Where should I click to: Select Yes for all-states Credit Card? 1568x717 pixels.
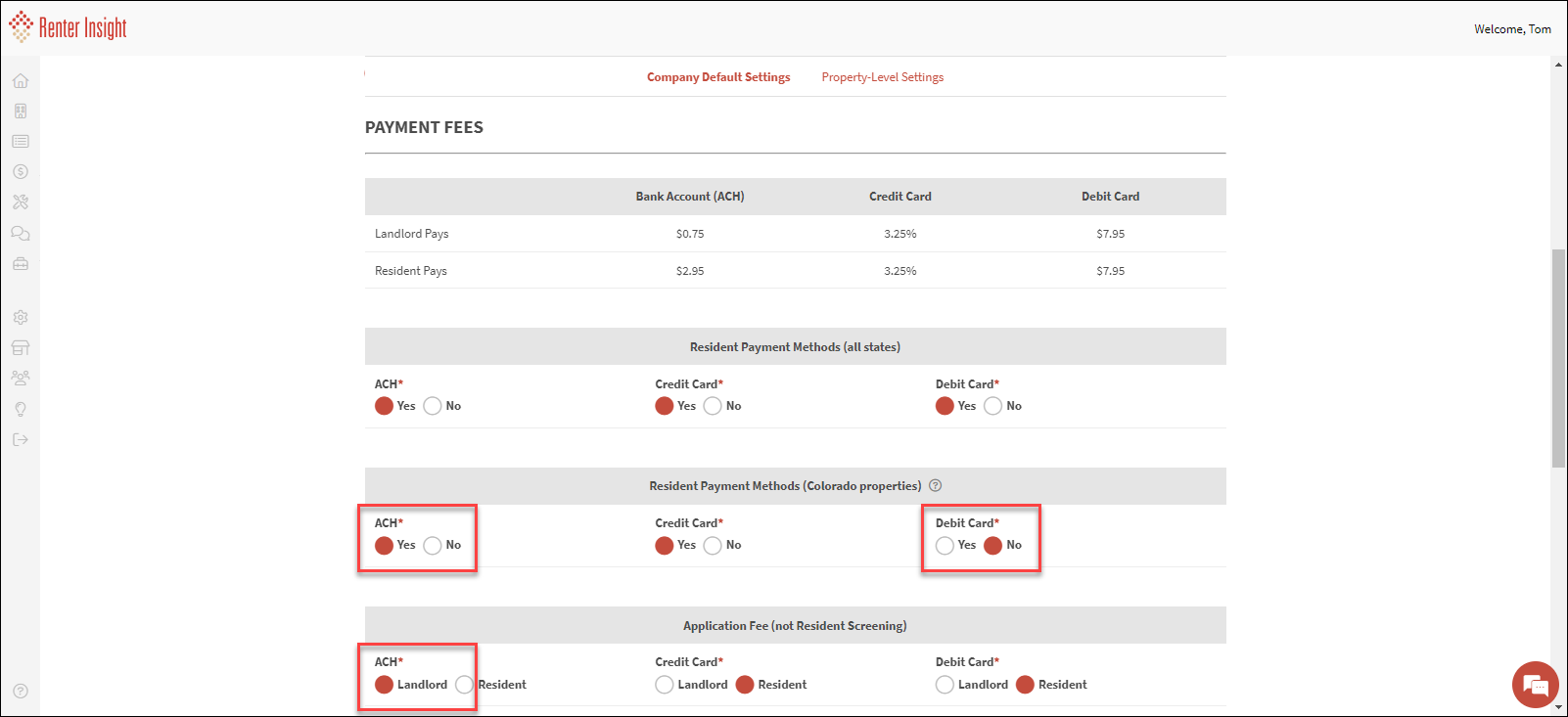click(x=665, y=406)
